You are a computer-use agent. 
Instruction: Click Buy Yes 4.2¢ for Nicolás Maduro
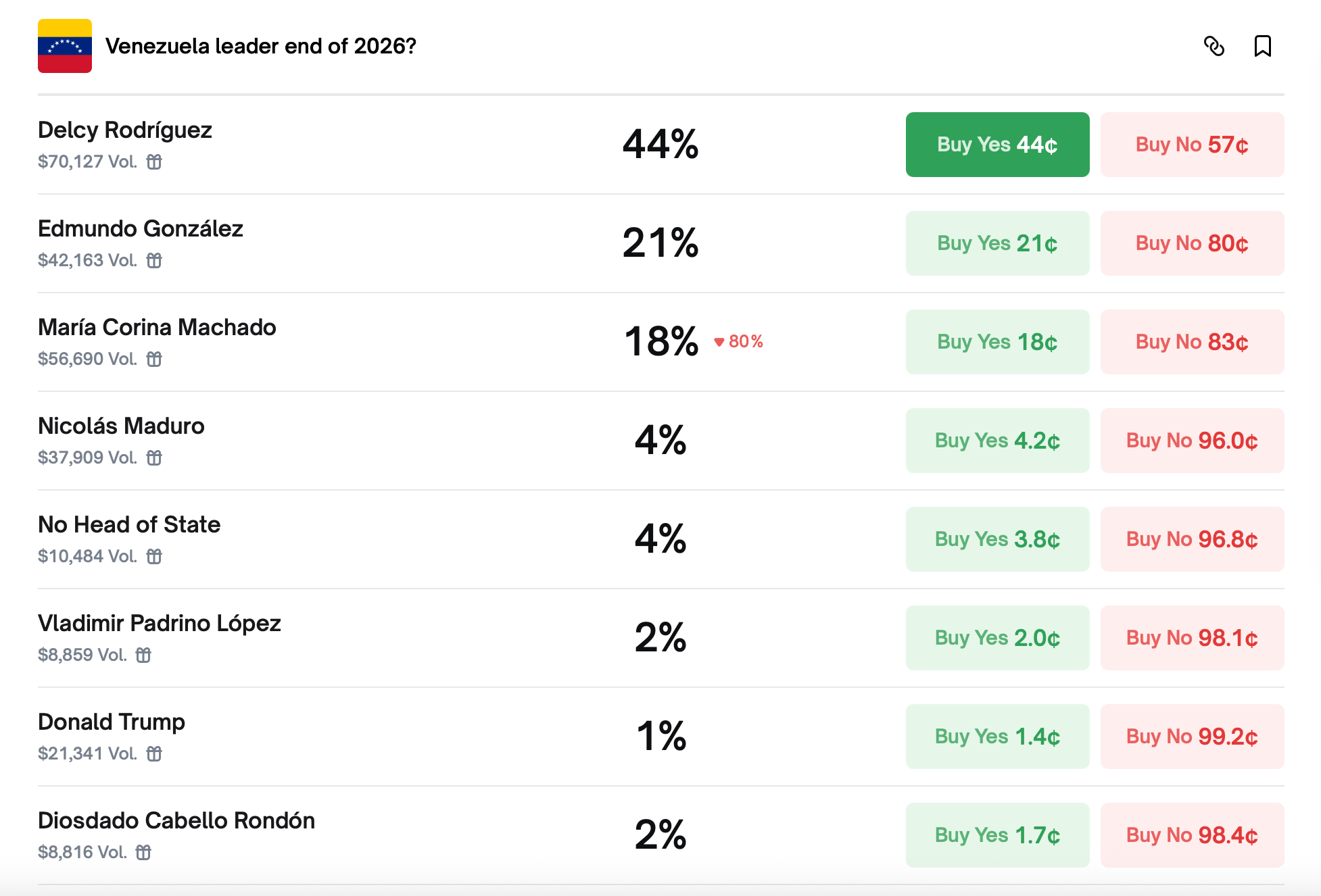tap(997, 440)
